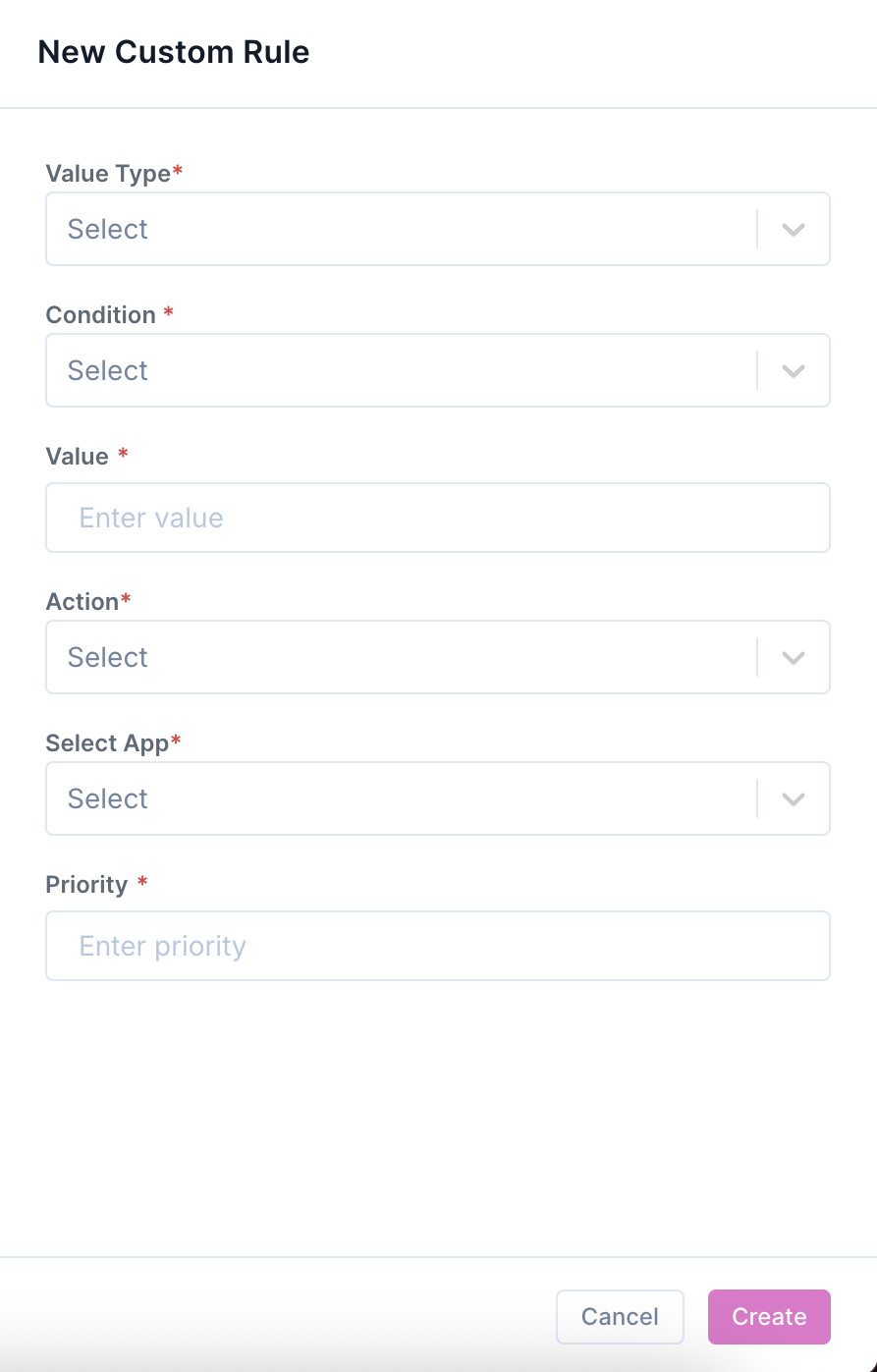Click the New Custom Rule dialog title
877x1372 pixels.
click(x=174, y=52)
